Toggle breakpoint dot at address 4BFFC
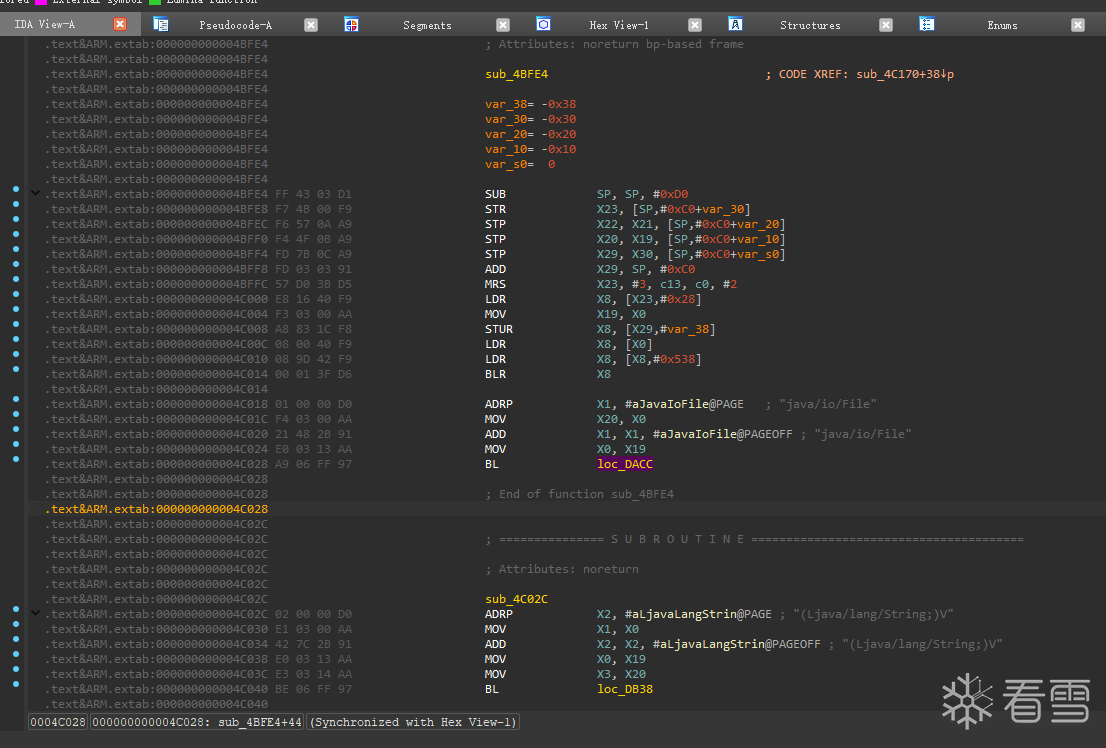 [16, 279]
